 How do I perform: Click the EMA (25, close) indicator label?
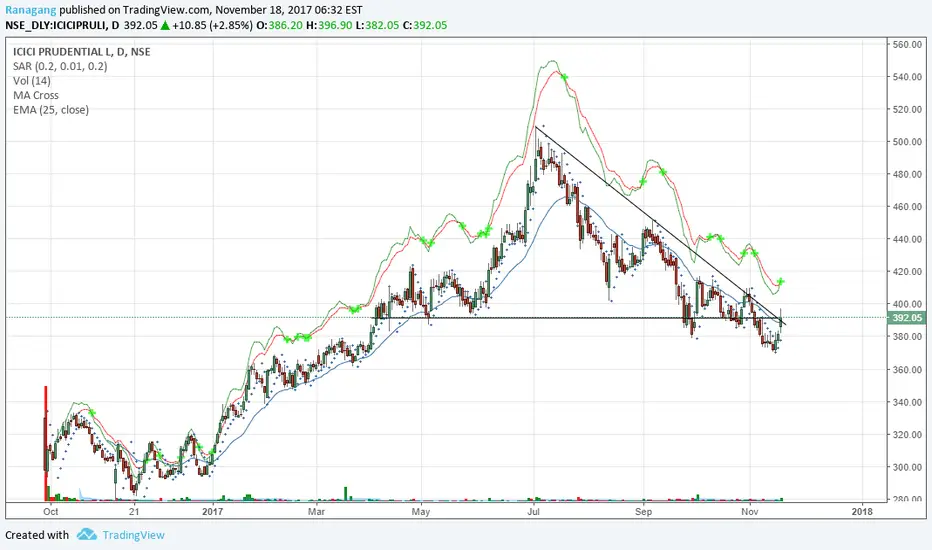pos(51,110)
